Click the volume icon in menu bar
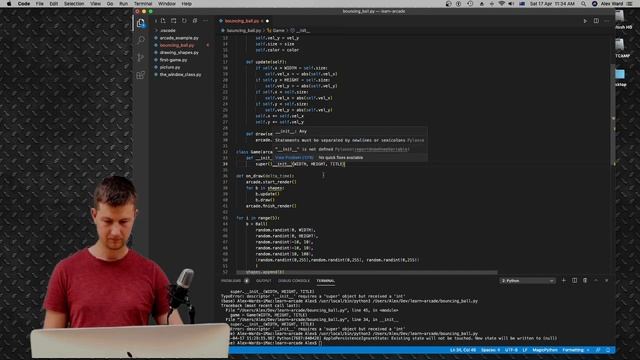The width and height of the screenshot is (640, 360). pos(511,4)
